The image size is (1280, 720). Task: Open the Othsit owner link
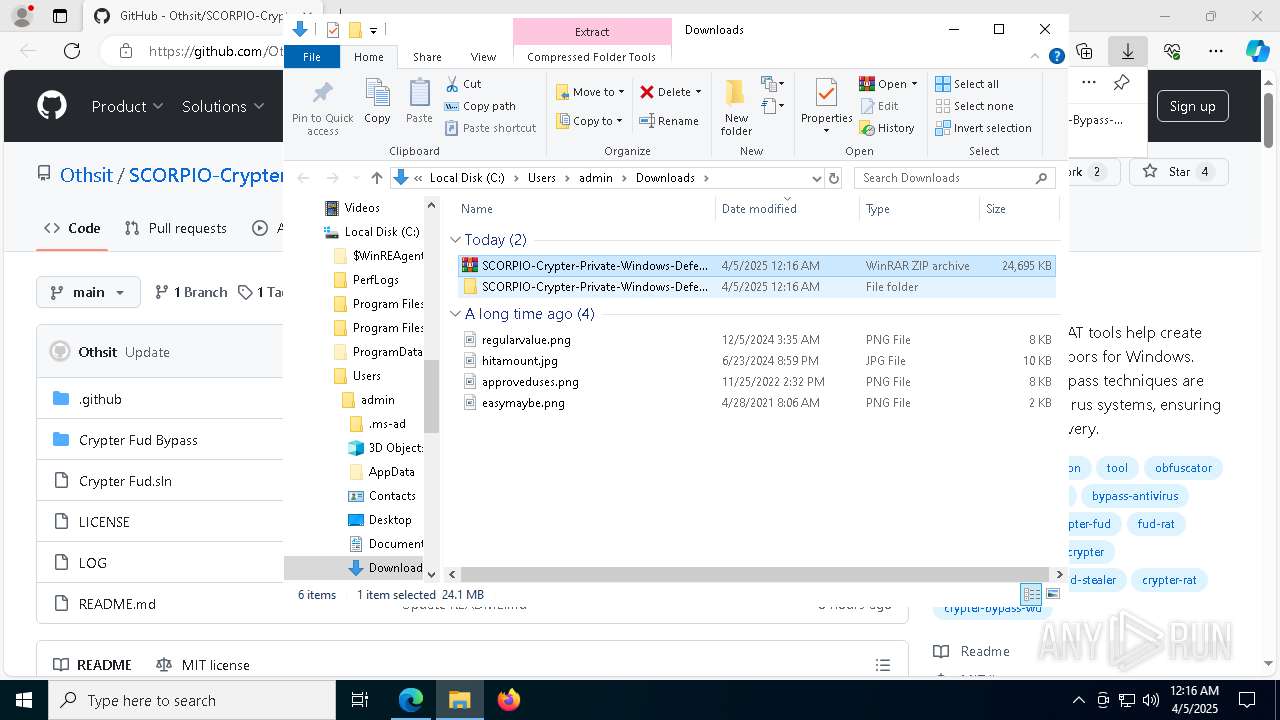[86, 176]
